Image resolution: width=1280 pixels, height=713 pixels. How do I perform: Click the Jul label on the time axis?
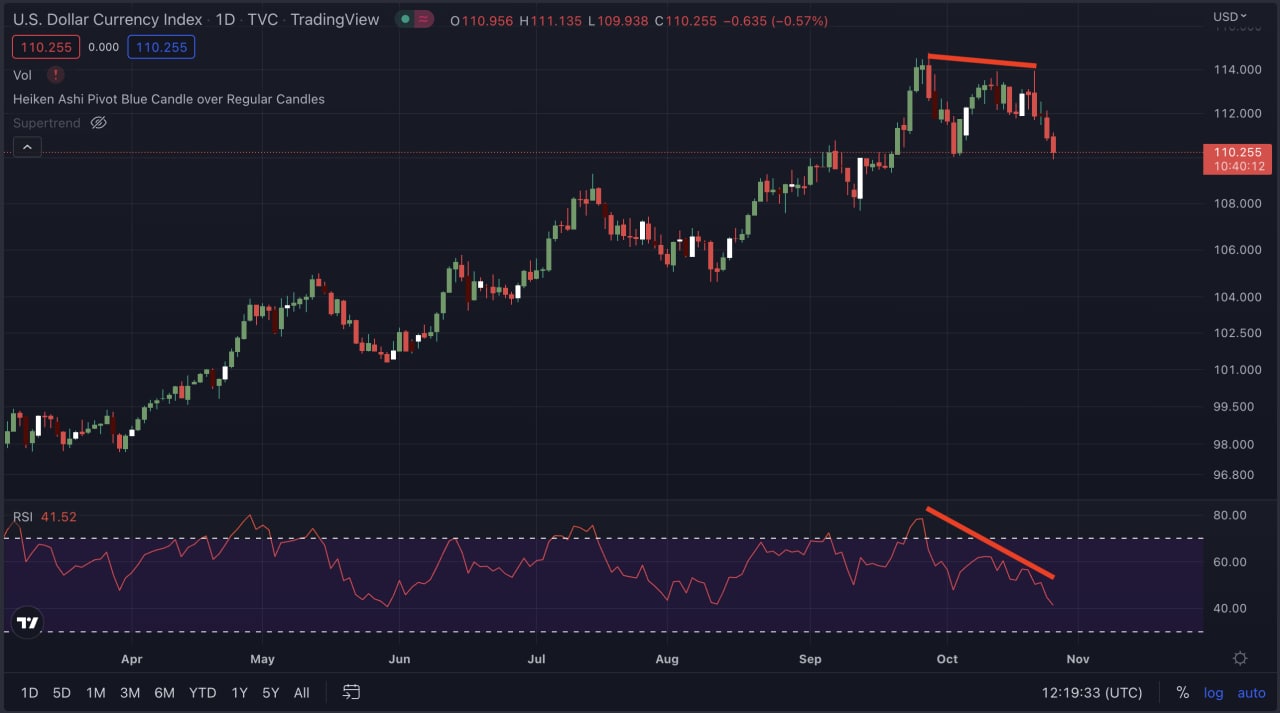click(x=536, y=659)
